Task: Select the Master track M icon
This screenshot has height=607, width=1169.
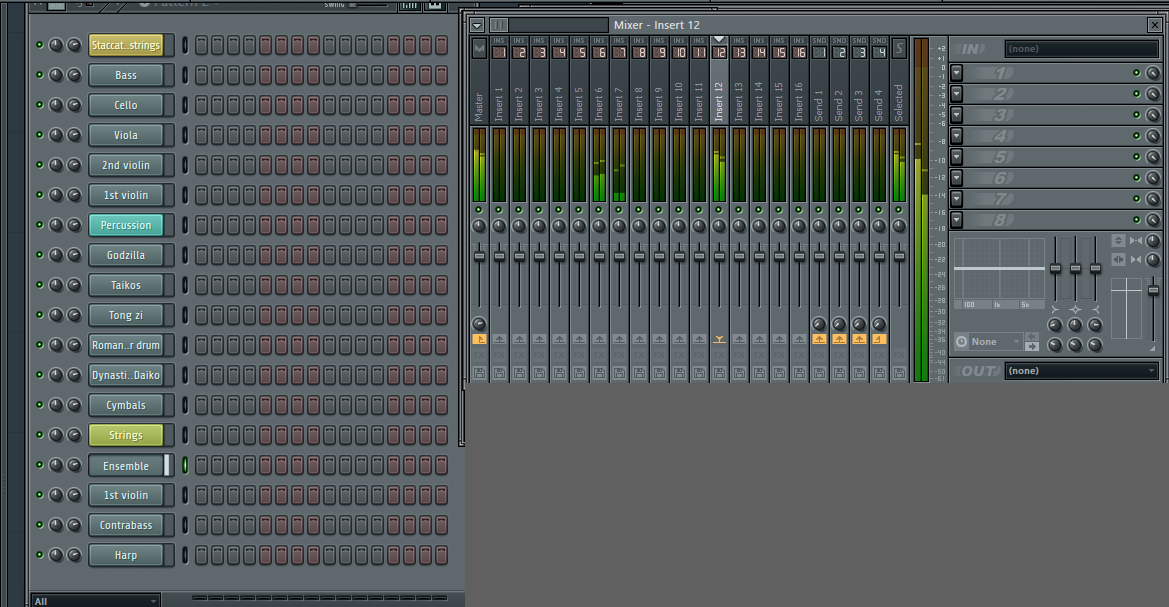Action: [x=479, y=49]
